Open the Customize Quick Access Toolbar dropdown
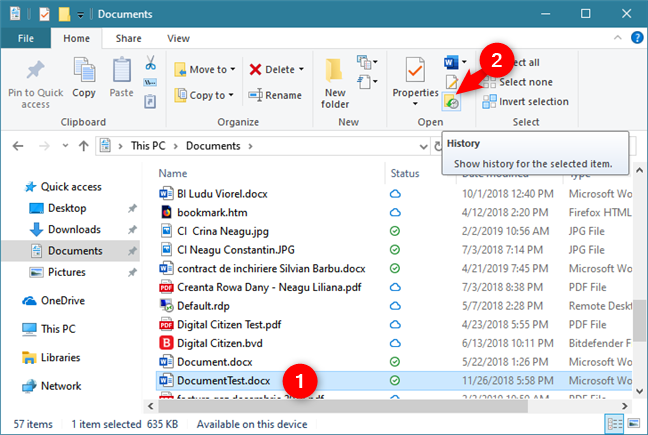This screenshot has width=648, height=435. (x=81, y=15)
